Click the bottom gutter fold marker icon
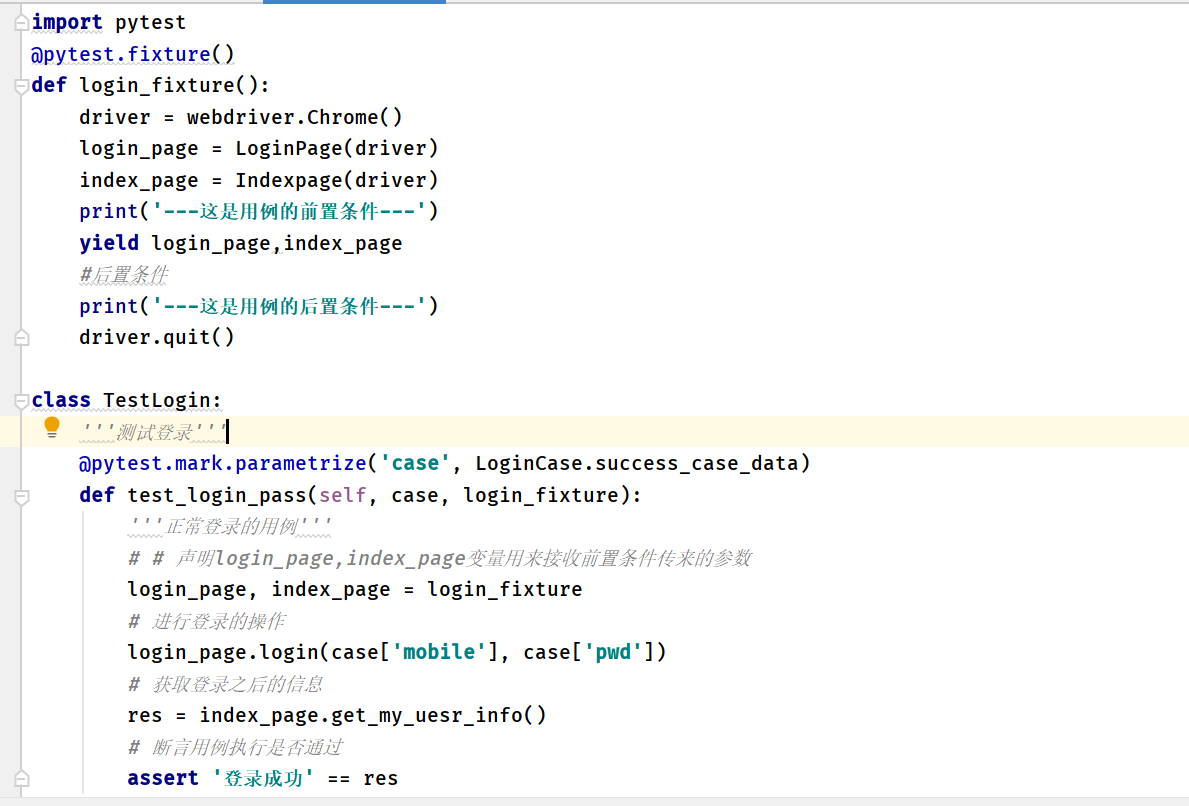 (20, 777)
